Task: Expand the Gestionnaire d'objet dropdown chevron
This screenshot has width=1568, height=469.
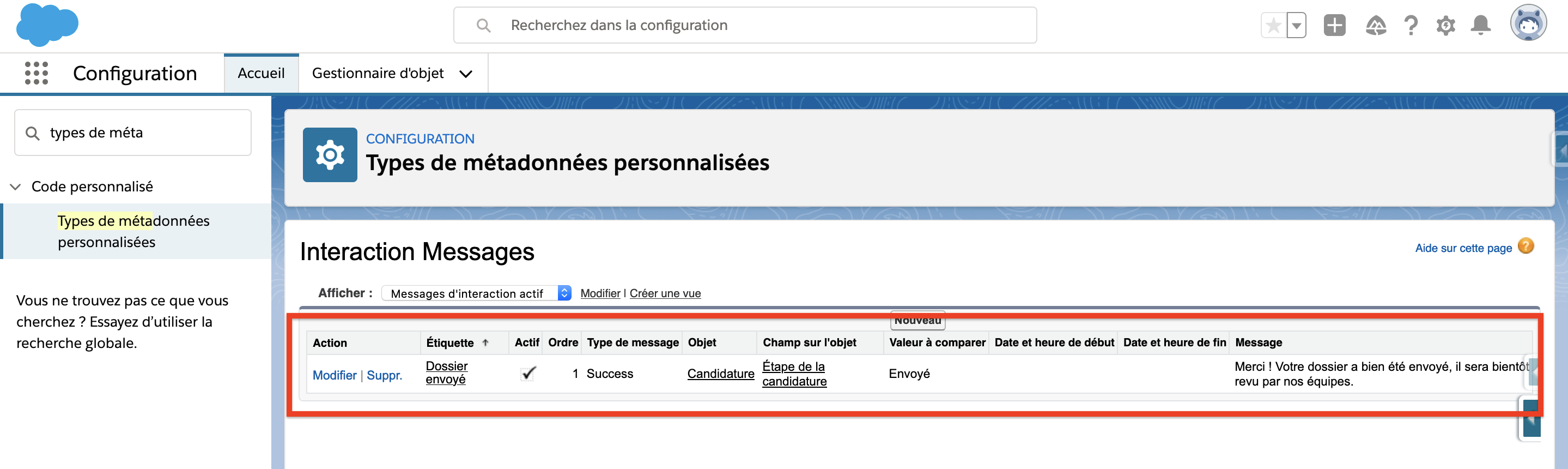Action: click(466, 74)
